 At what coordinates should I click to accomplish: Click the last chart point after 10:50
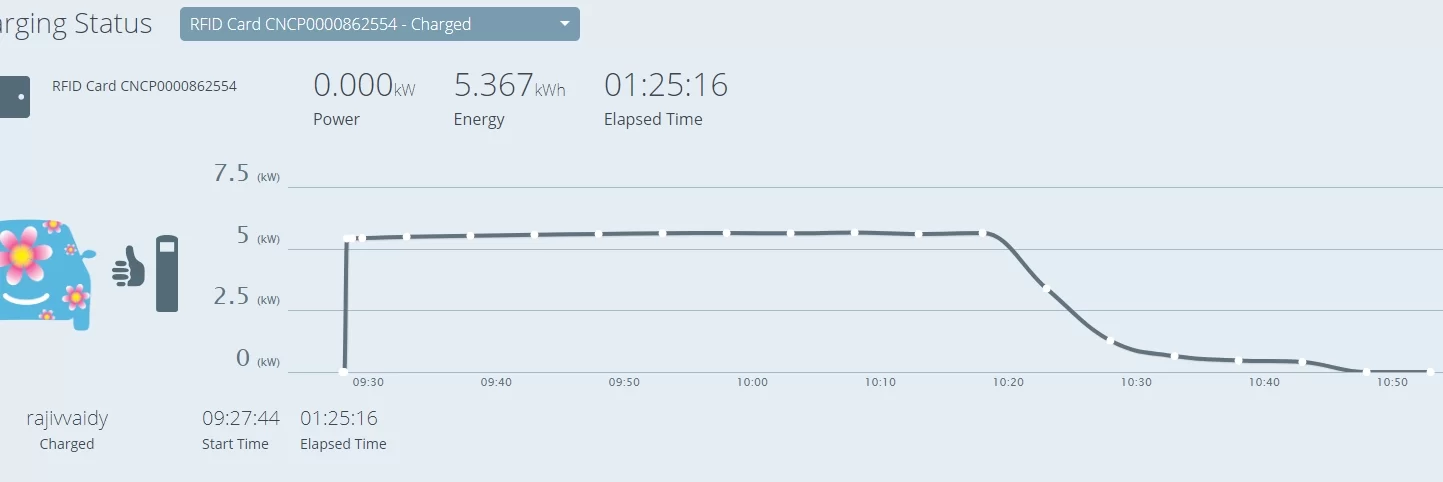1430,371
